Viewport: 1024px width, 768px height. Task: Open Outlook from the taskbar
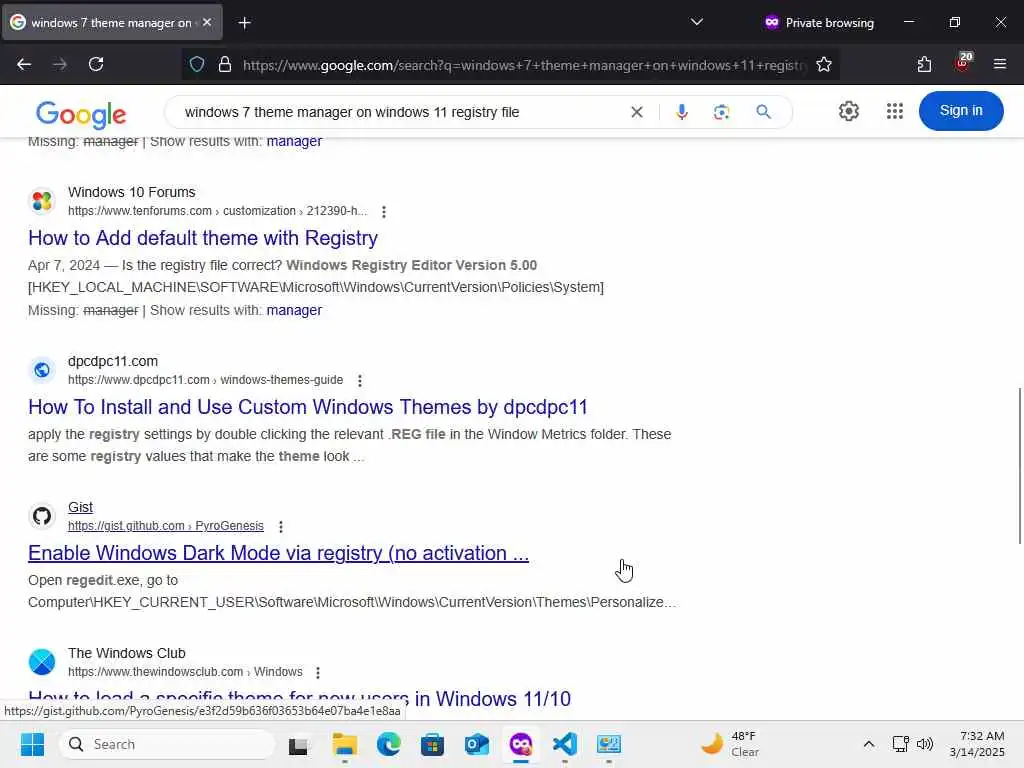[477, 744]
